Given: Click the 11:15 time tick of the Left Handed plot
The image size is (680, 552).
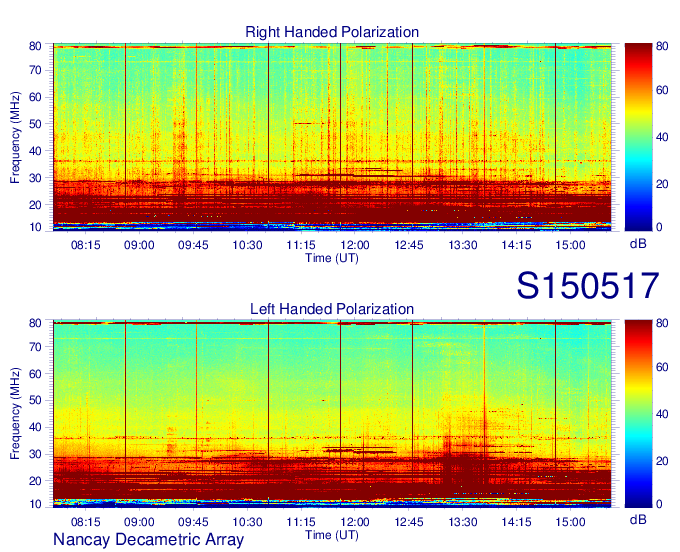Looking at the screenshot, I should 301,522.
